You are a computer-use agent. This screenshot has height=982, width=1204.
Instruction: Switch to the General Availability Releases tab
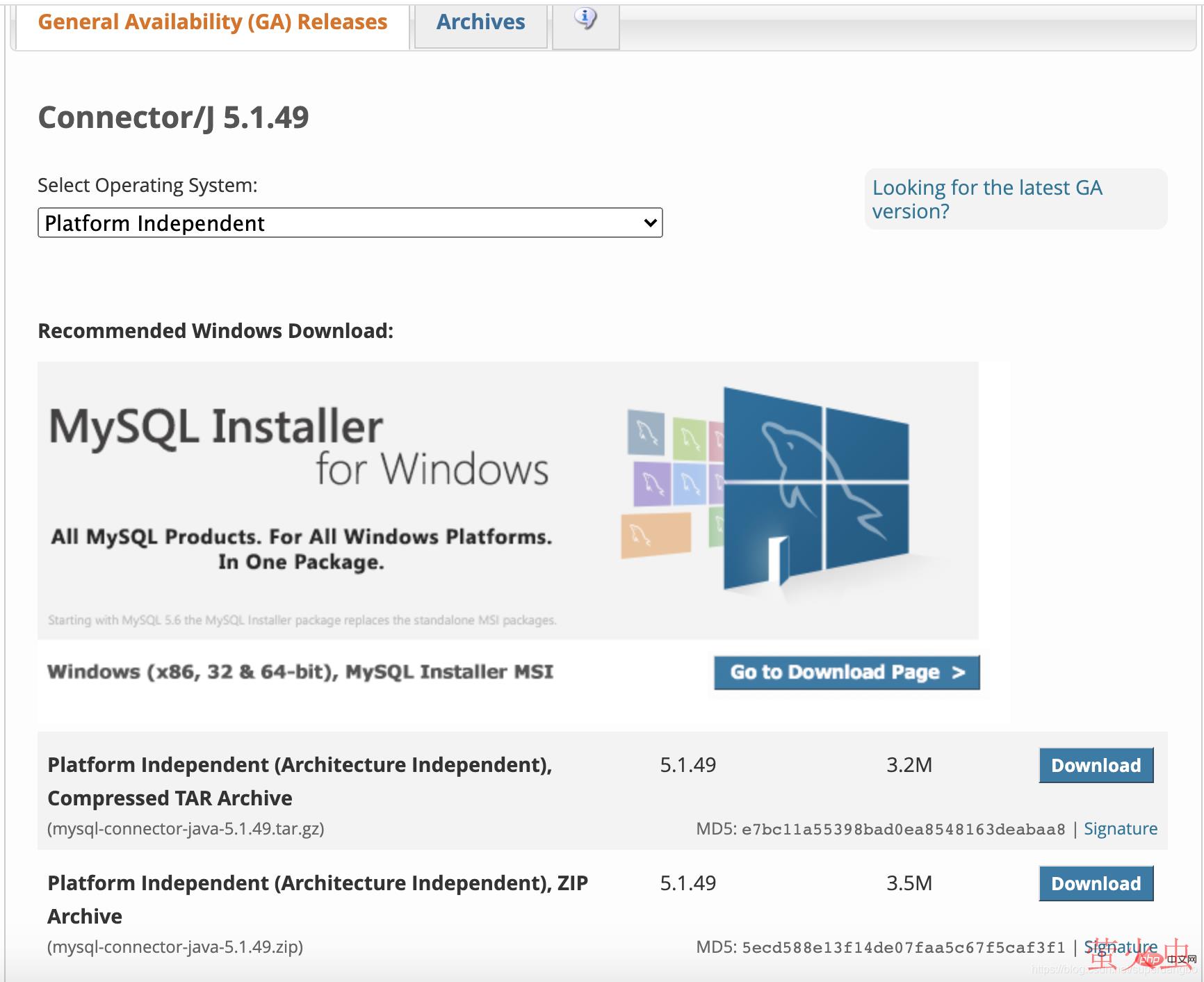coord(212,22)
